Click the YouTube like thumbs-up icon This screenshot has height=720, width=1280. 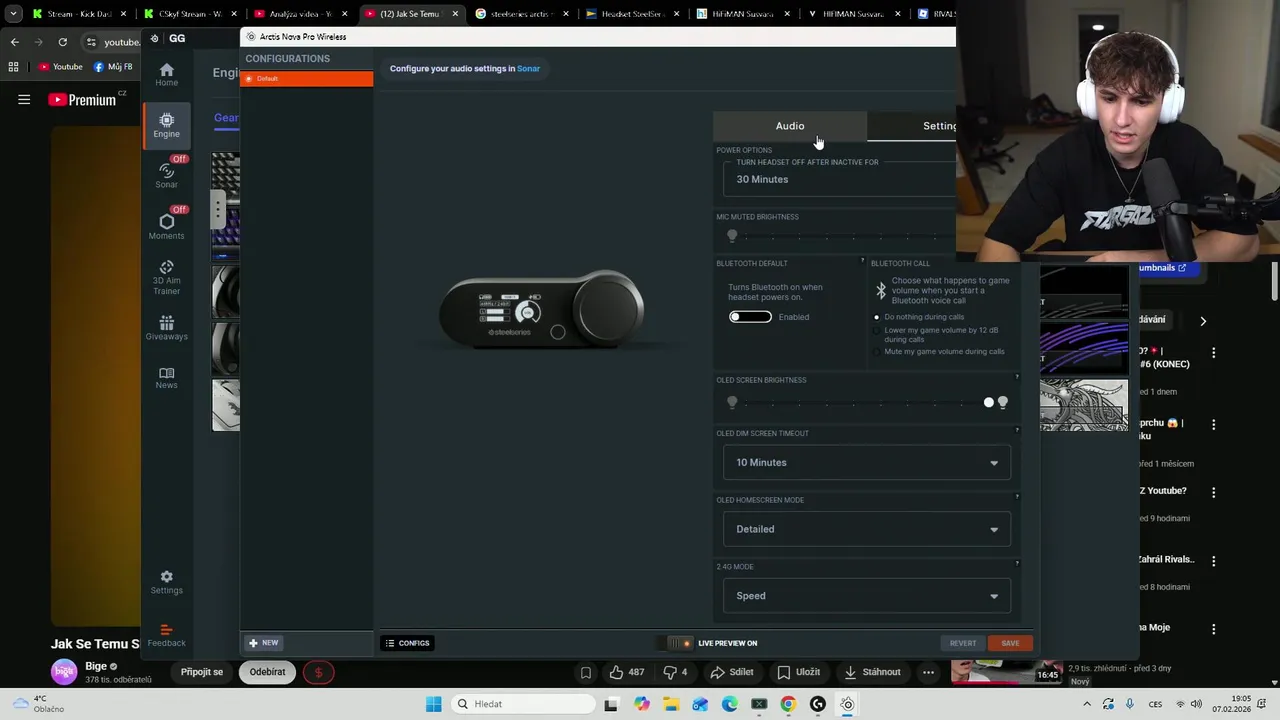[616, 672]
